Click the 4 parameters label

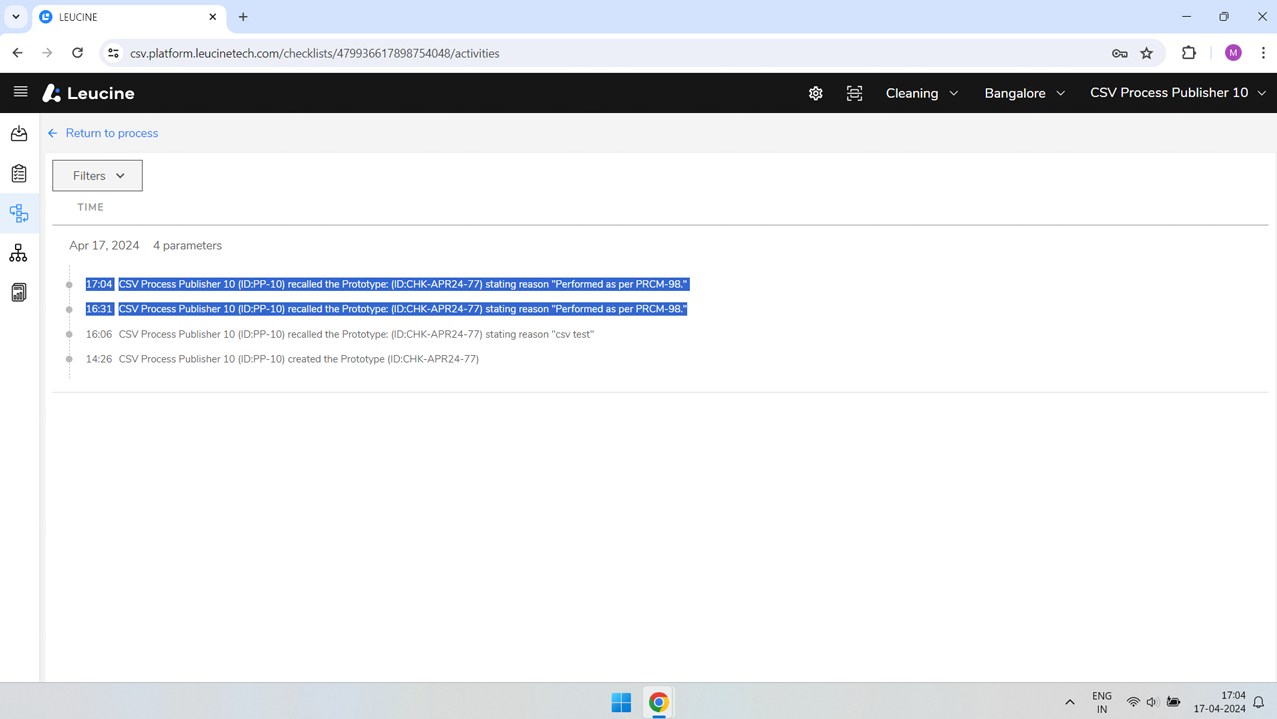click(x=187, y=245)
